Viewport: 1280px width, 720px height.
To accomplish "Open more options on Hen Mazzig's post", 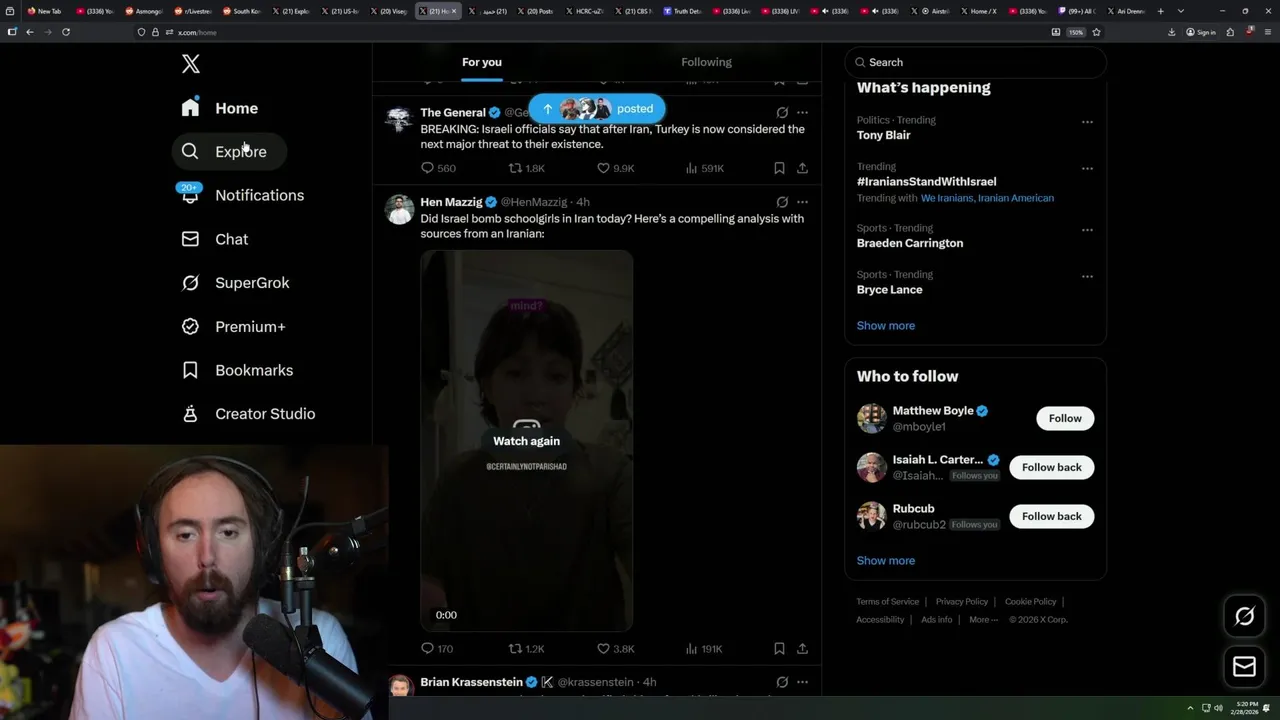I will coord(802,202).
